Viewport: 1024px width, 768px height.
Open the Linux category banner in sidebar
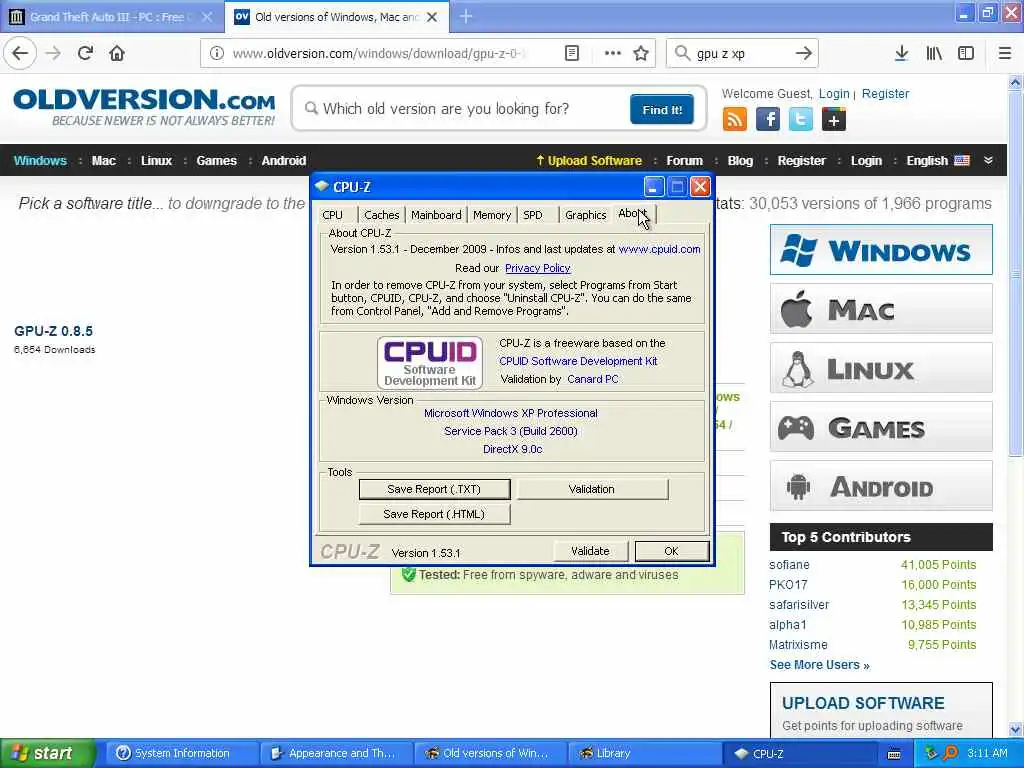[881, 368]
